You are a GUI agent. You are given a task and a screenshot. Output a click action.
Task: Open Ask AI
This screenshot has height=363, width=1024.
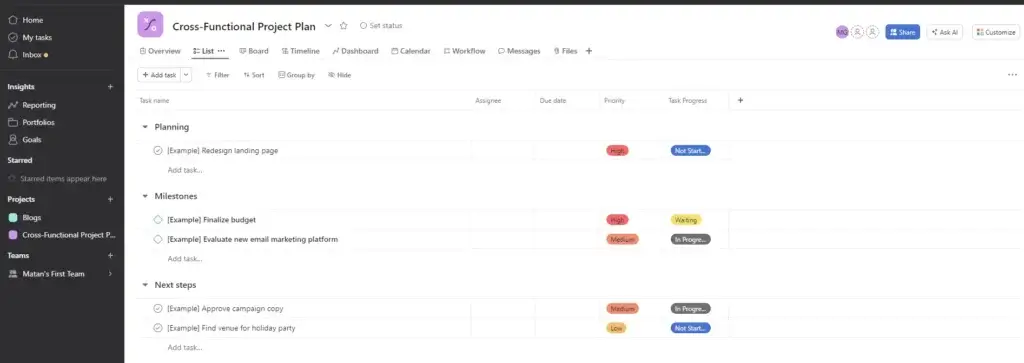click(944, 32)
